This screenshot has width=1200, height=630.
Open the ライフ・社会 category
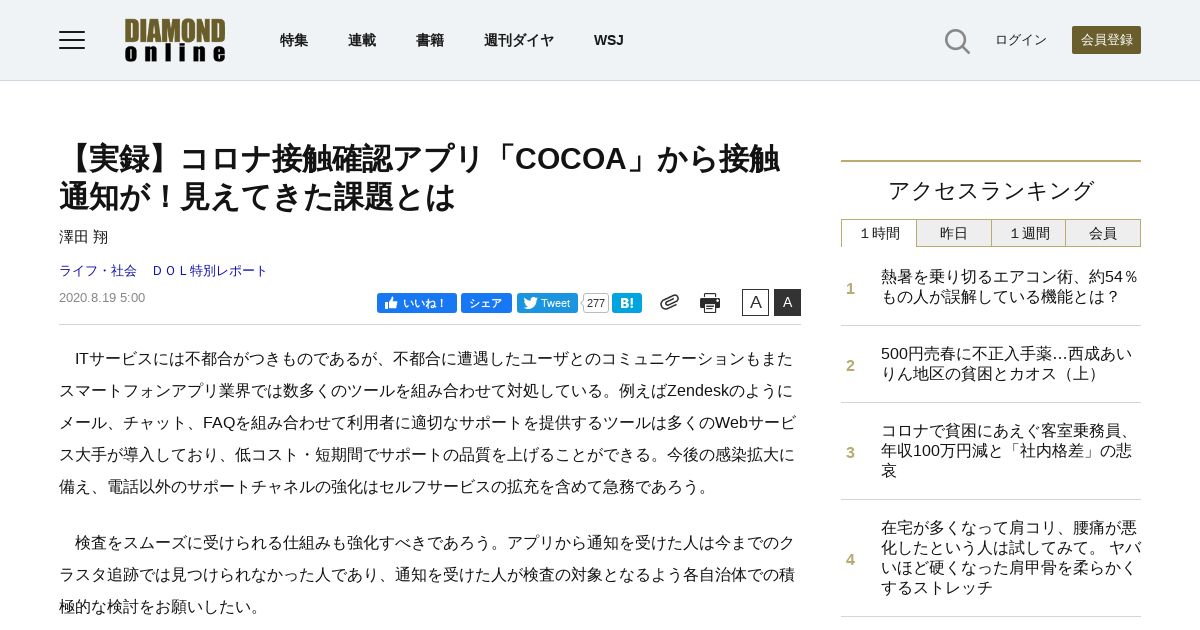[98, 271]
